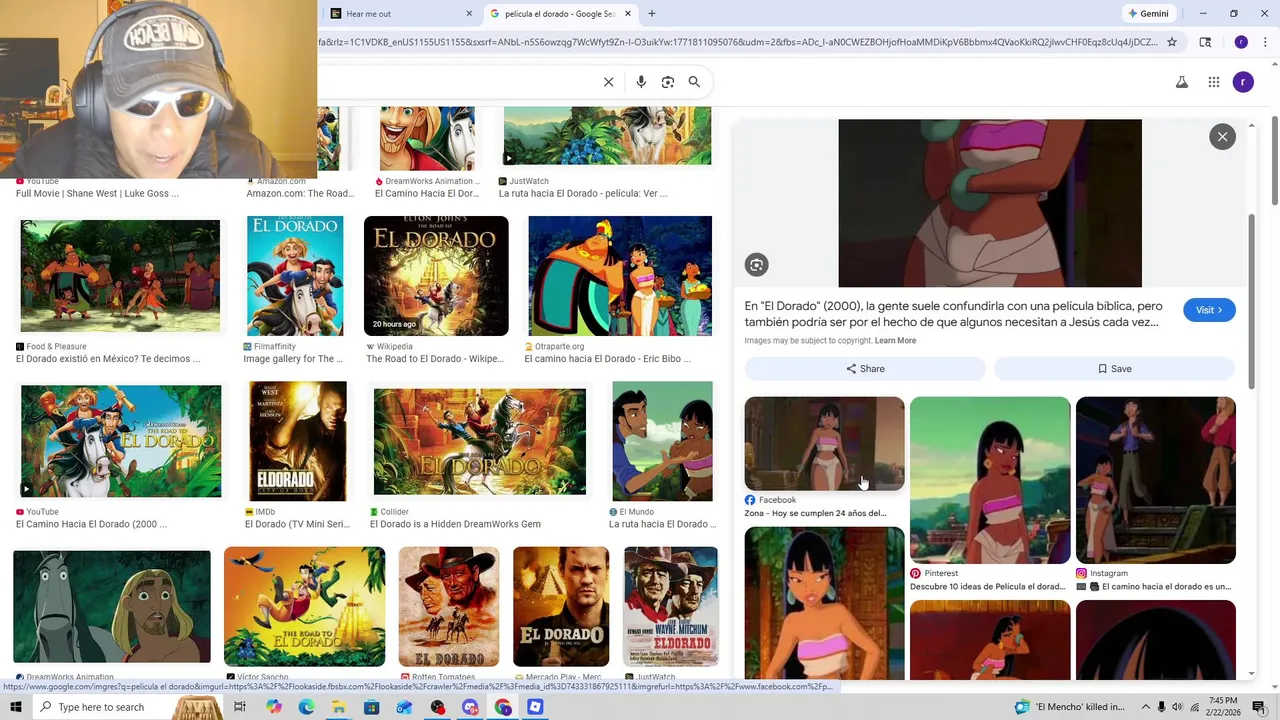Close the image preview panel
The image size is (1280, 720).
point(1222,137)
